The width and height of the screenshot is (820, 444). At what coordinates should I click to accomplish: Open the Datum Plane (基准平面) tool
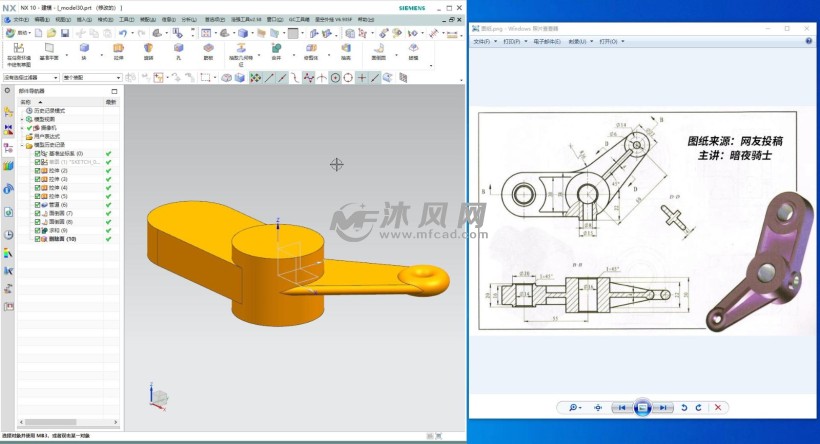click(49, 52)
